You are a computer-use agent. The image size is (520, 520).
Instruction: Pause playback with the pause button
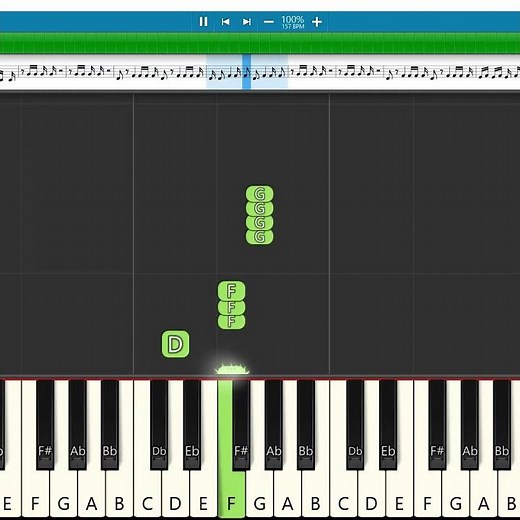click(203, 22)
